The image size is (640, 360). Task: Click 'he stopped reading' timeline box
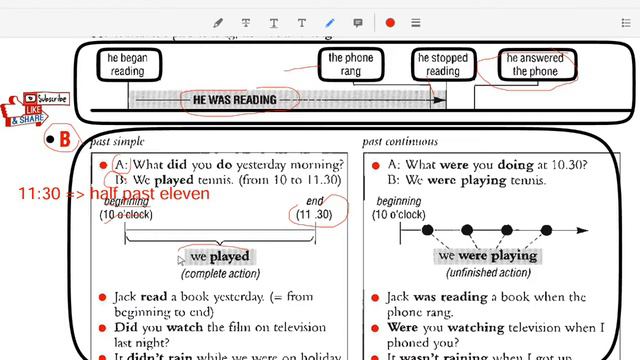pos(443,64)
